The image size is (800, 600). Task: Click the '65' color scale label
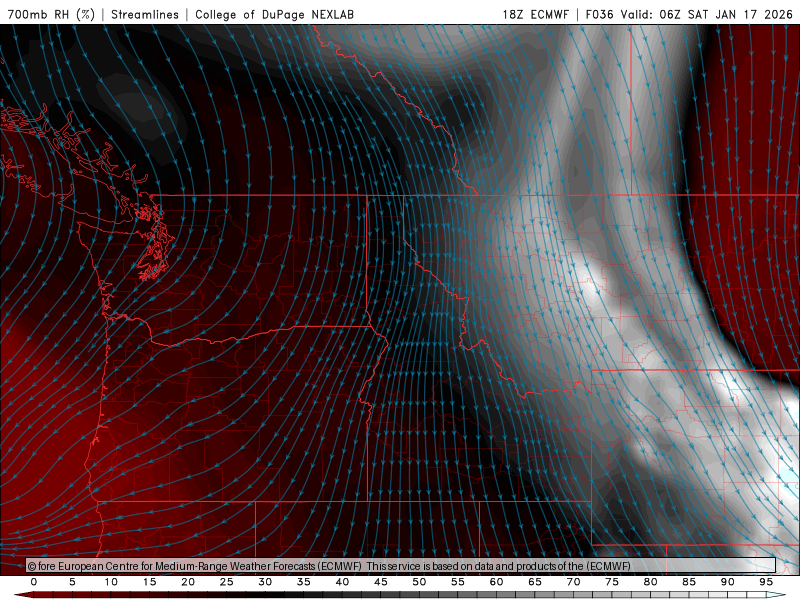point(534,582)
